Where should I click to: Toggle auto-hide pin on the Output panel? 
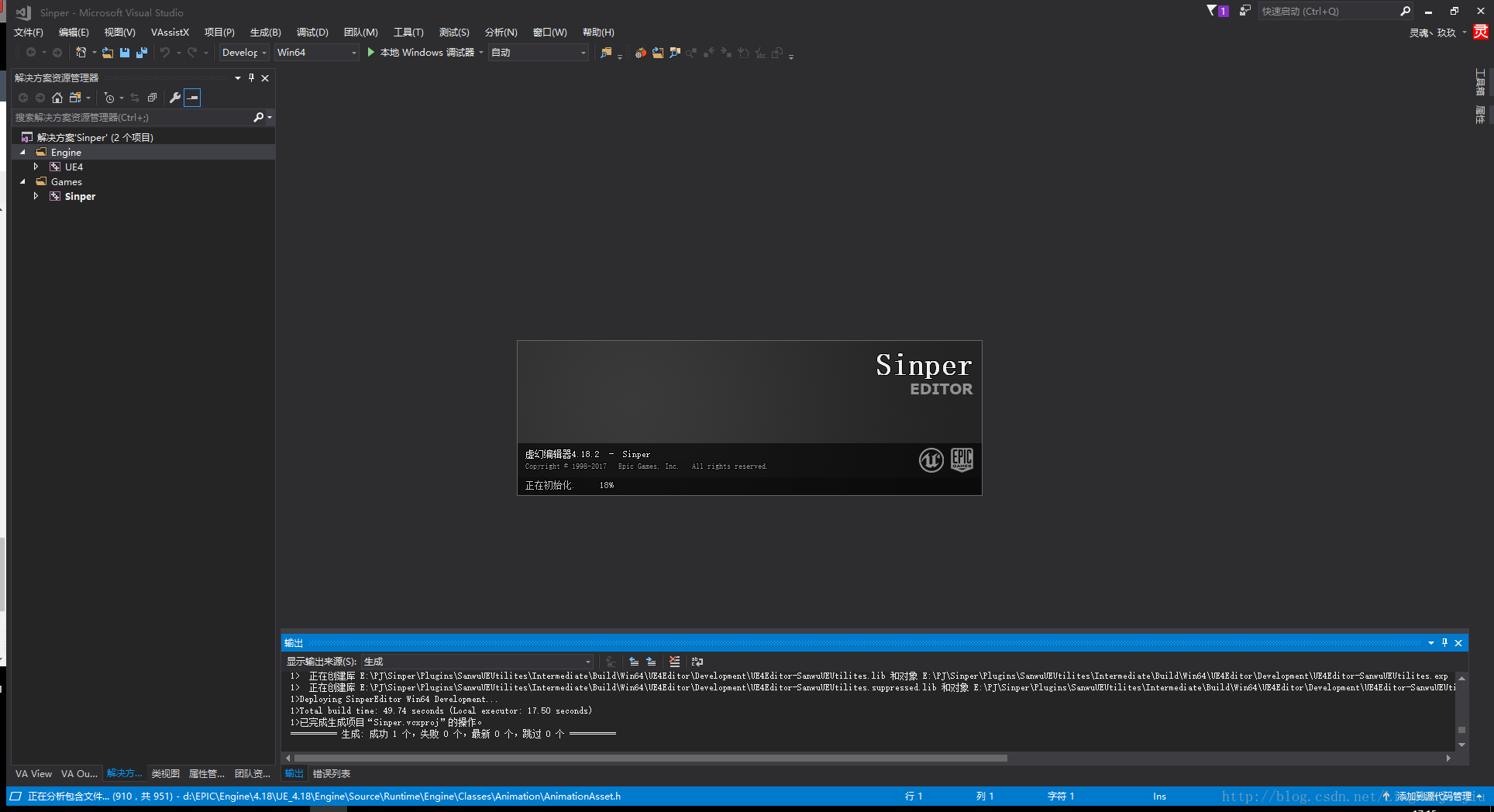click(x=1444, y=642)
